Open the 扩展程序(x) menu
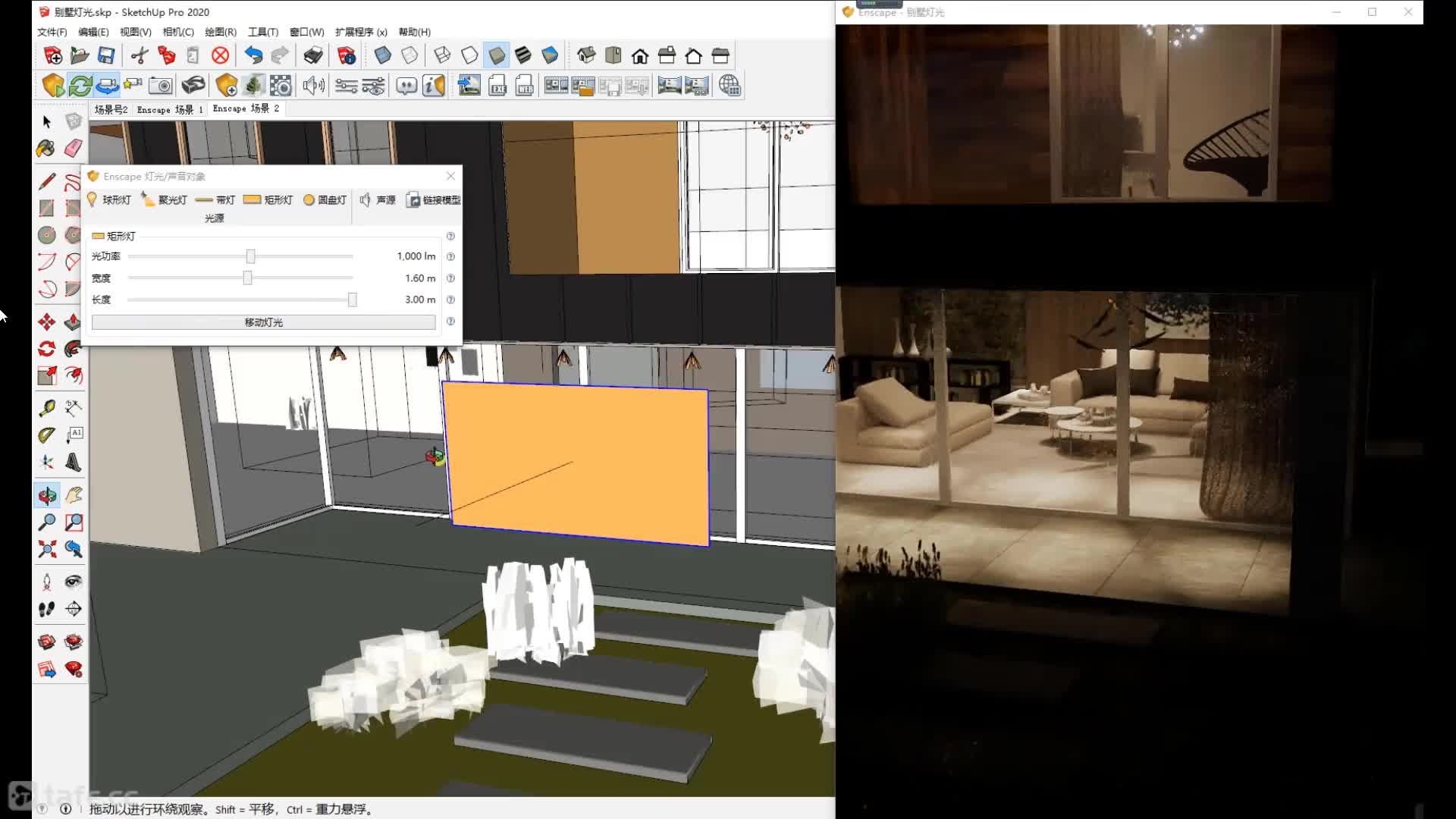Screen dimensions: 1456x819 pyautogui.click(x=361, y=32)
